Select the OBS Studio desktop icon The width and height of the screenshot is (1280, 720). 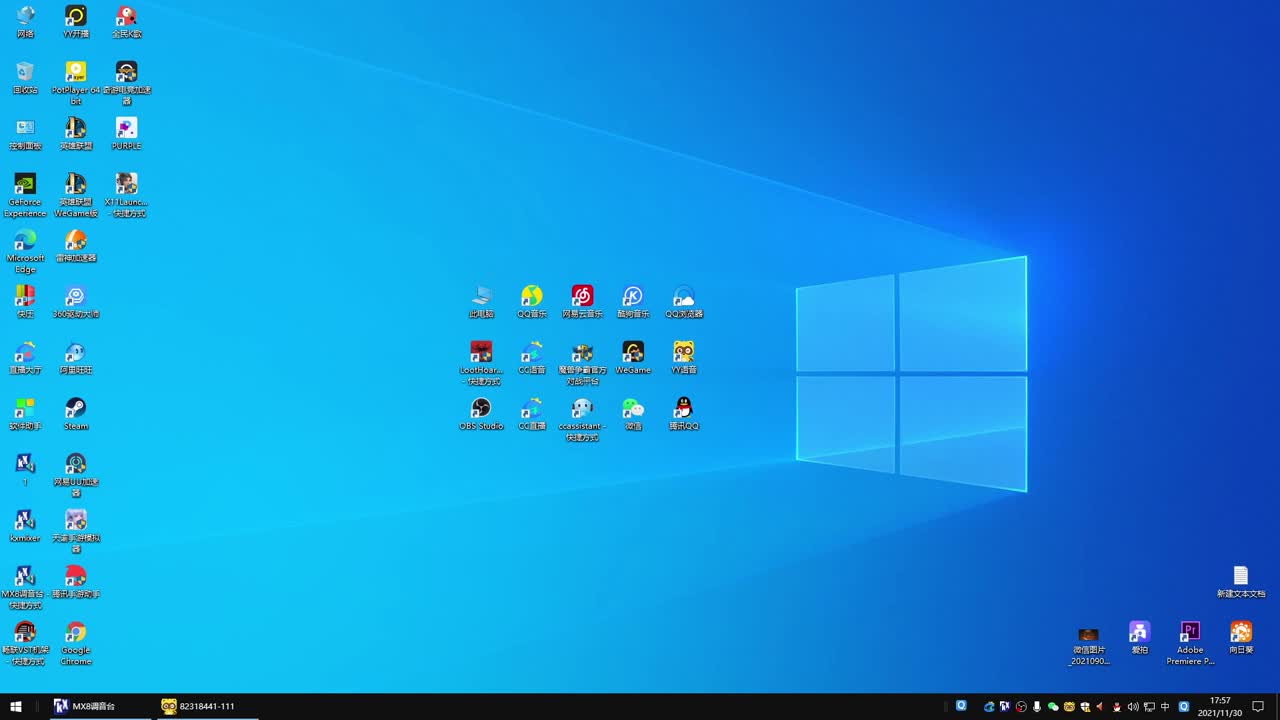point(482,414)
